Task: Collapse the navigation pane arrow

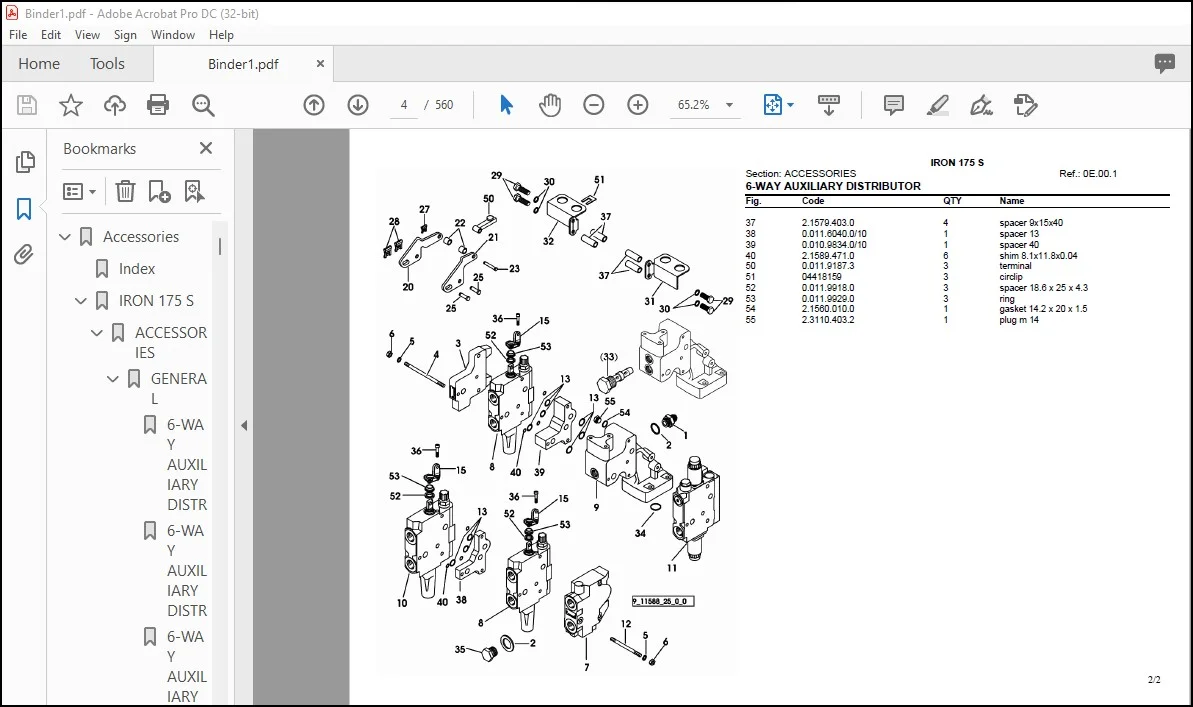Action: point(244,425)
